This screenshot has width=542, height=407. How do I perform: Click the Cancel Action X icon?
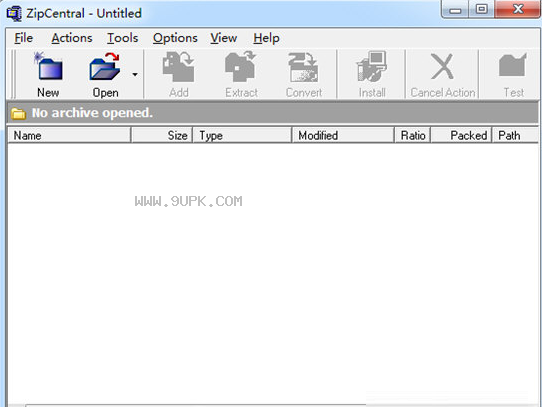click(x=442, y=66)
